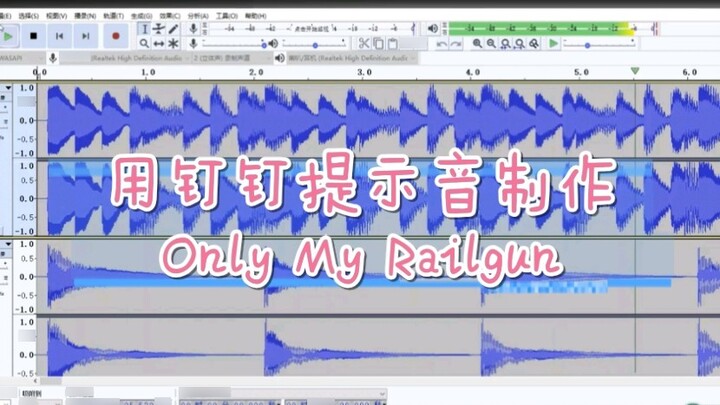Pick the Multi-tool asterisk icon
Screen dimensions: 720x405
coord(173,44)
